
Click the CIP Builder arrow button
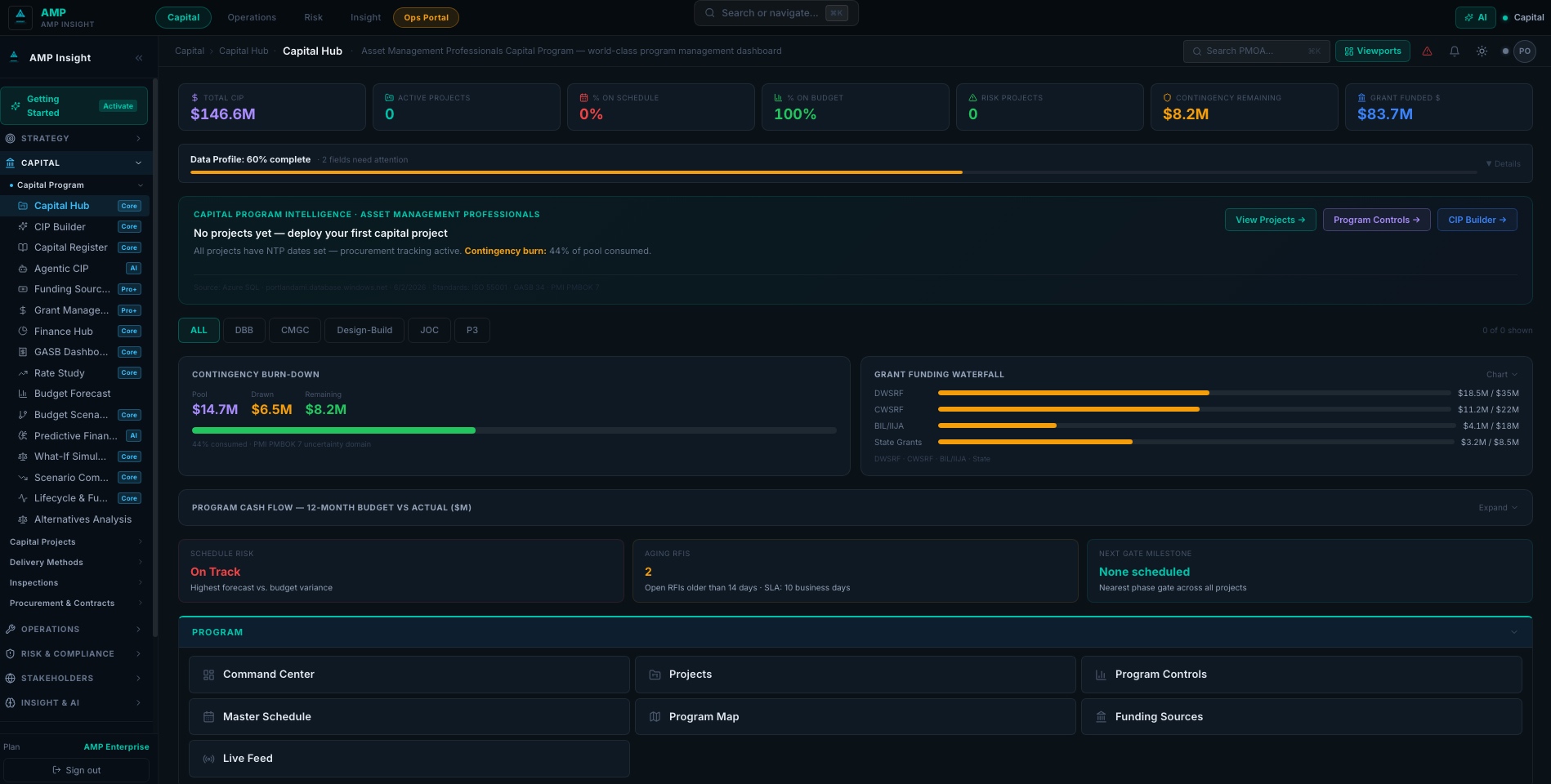click(x=1477, y=220)
